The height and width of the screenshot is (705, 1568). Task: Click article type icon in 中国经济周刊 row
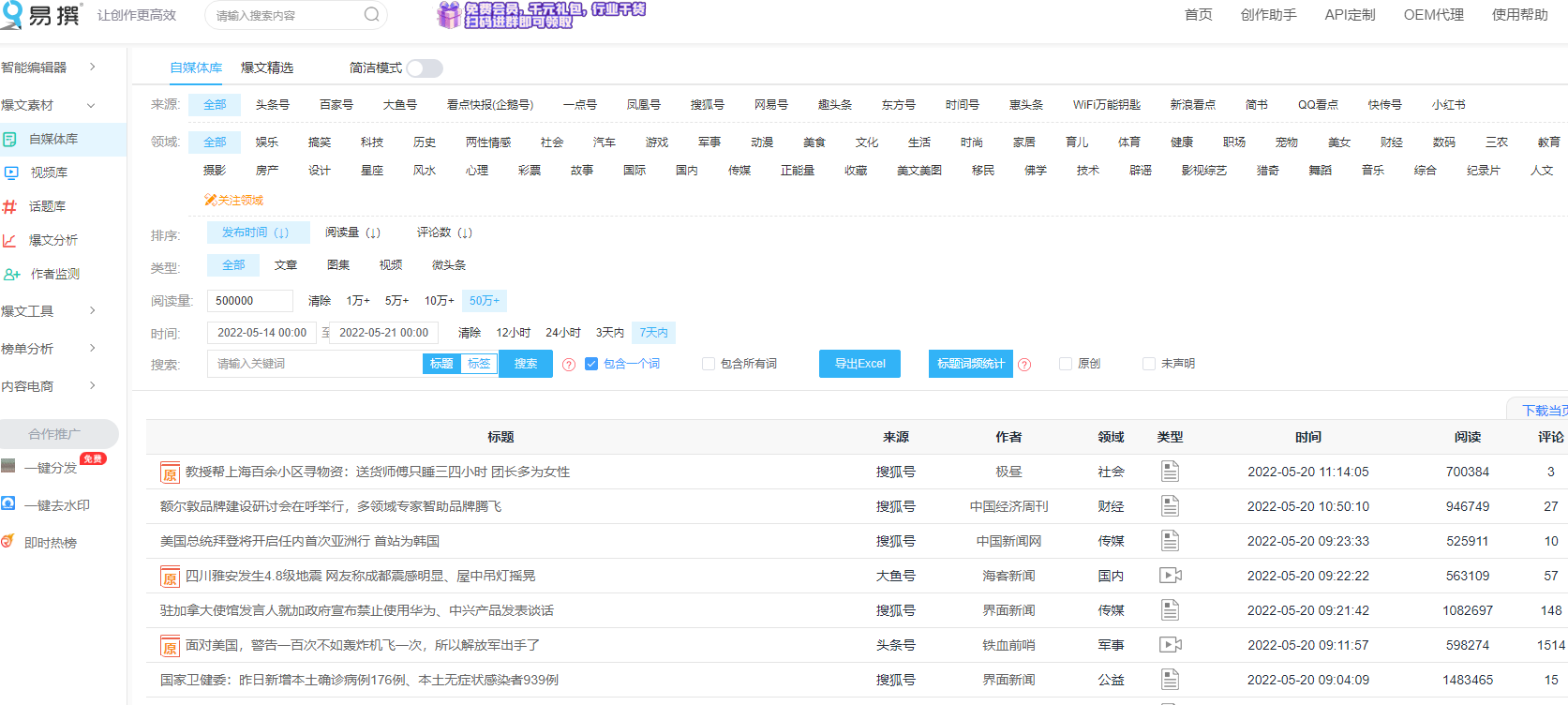[1170, 506]
